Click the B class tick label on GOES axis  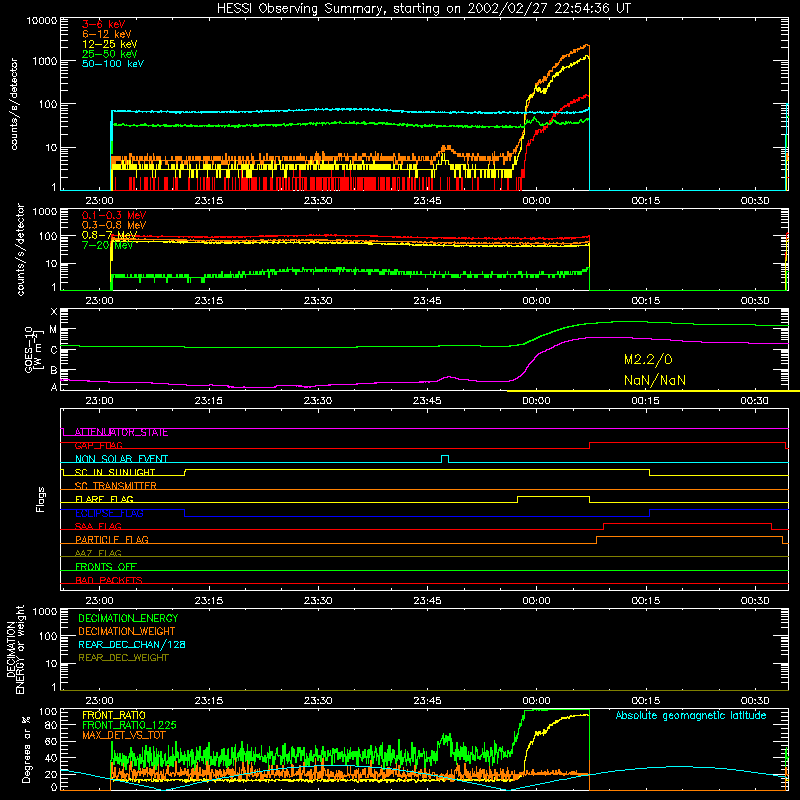click(54, 370)
